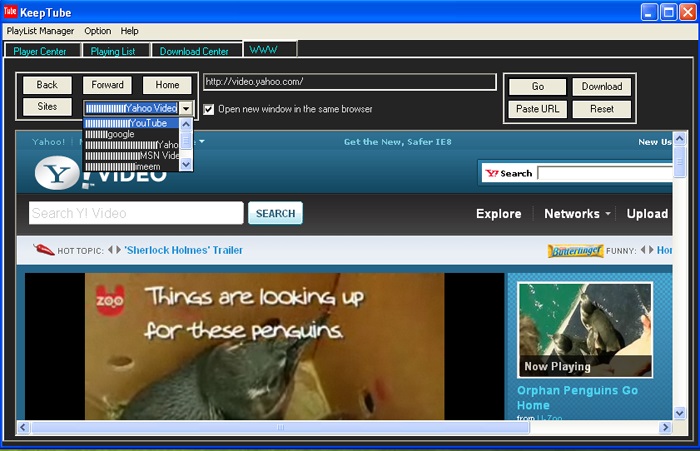Open the Sites combo box dropdown arrow
The width and height of the screenshot is (700, 451).
coord(186,108)
